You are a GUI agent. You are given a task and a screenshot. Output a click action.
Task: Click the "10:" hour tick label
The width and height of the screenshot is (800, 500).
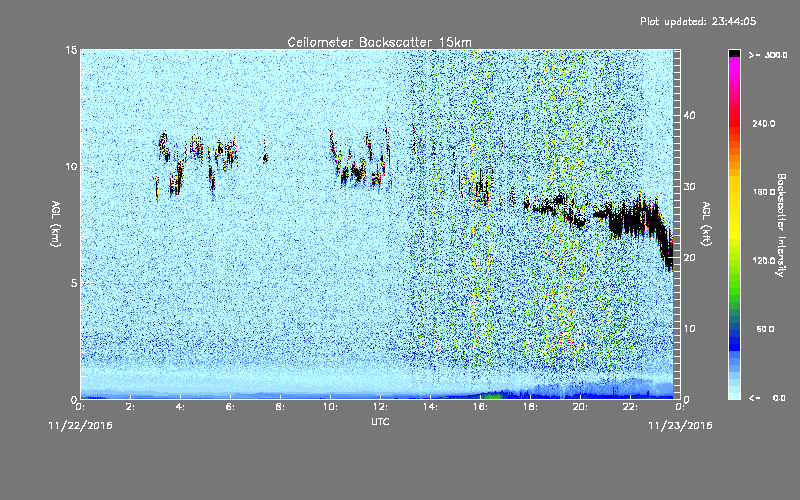click(x=330, y=407)
